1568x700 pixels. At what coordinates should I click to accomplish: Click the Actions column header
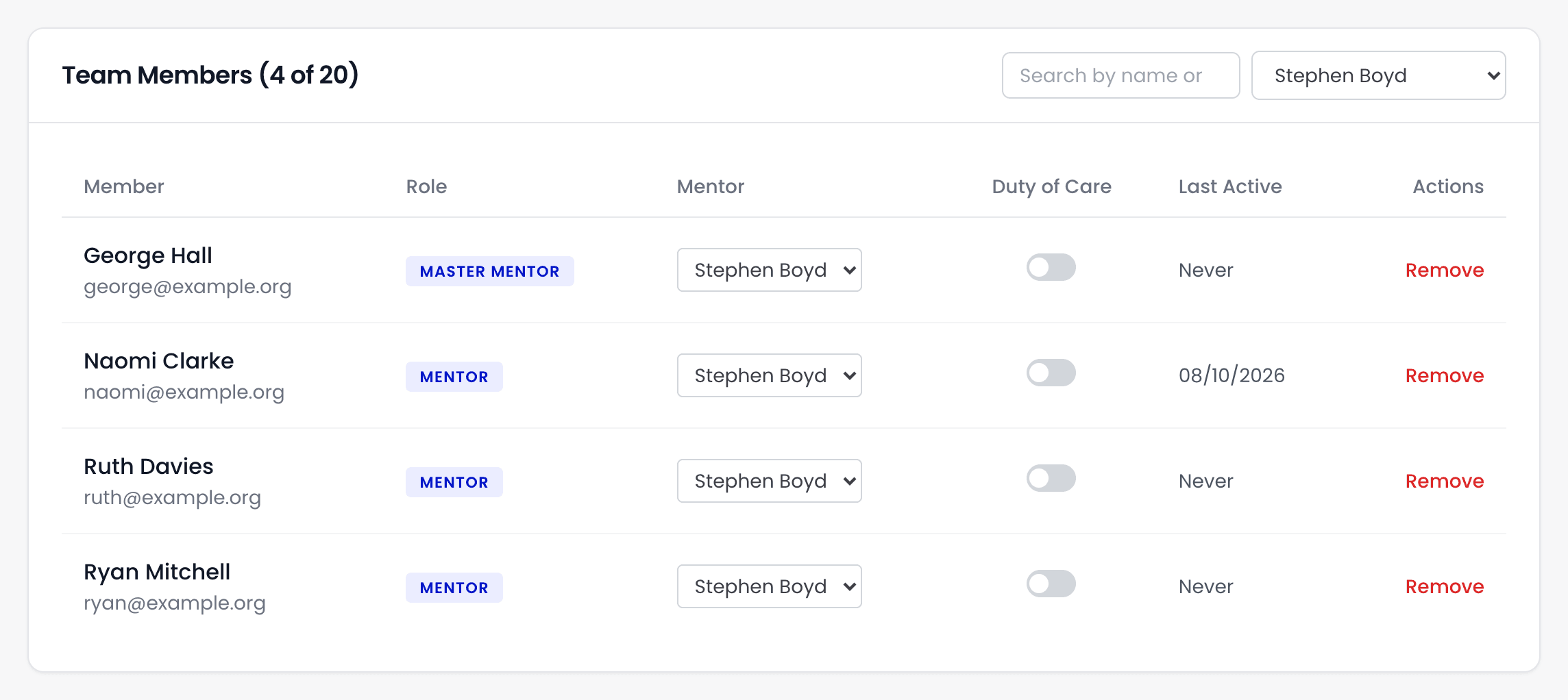point(1448,186)
